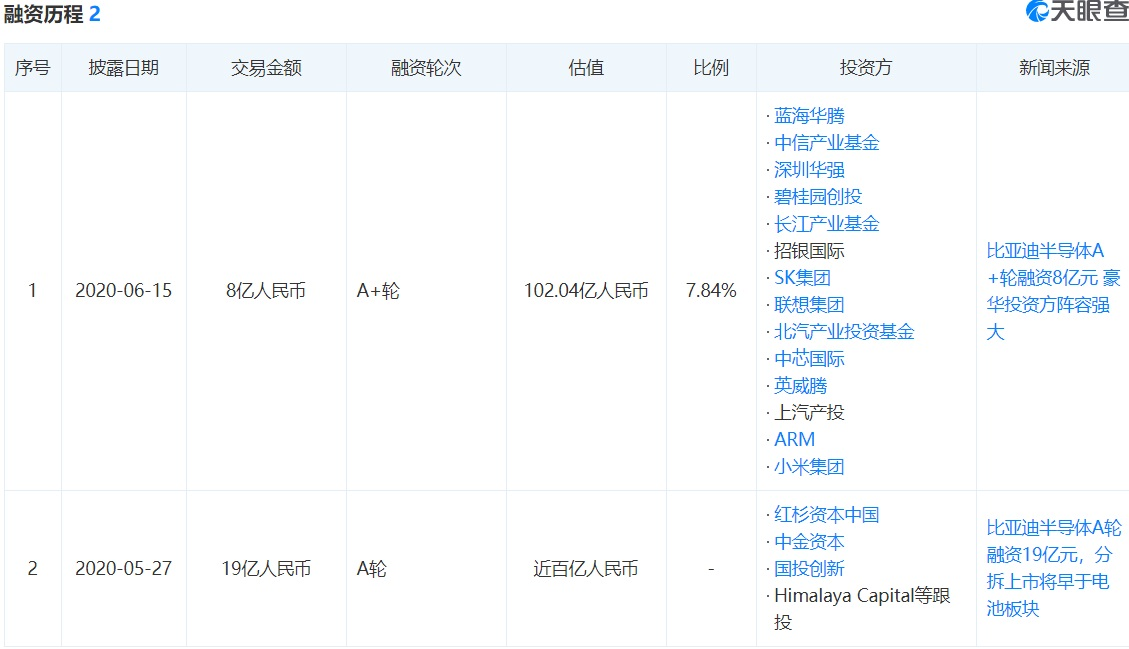Image resolution: width=1129 pixels, height=649 pixels.
Task: Open 碧桂园创投 investor link
Action: tap(817, 197)
